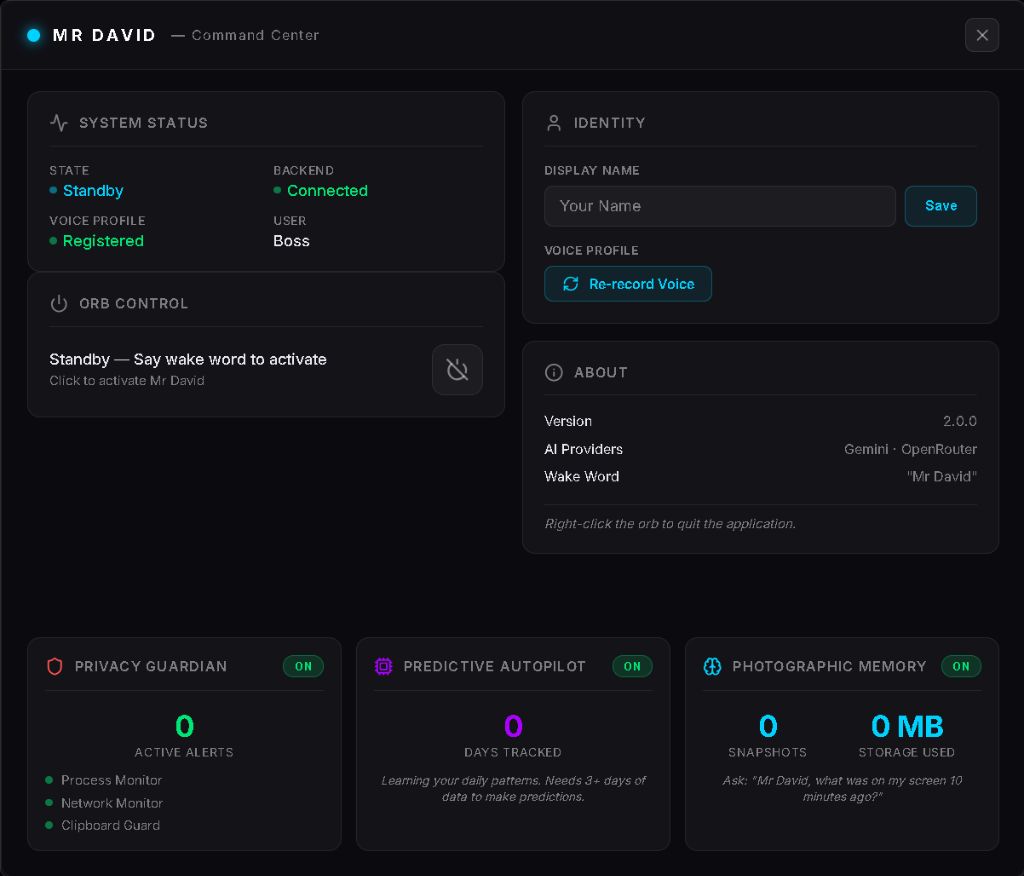Click the Registered voice profile status

(x=103, y=241)
